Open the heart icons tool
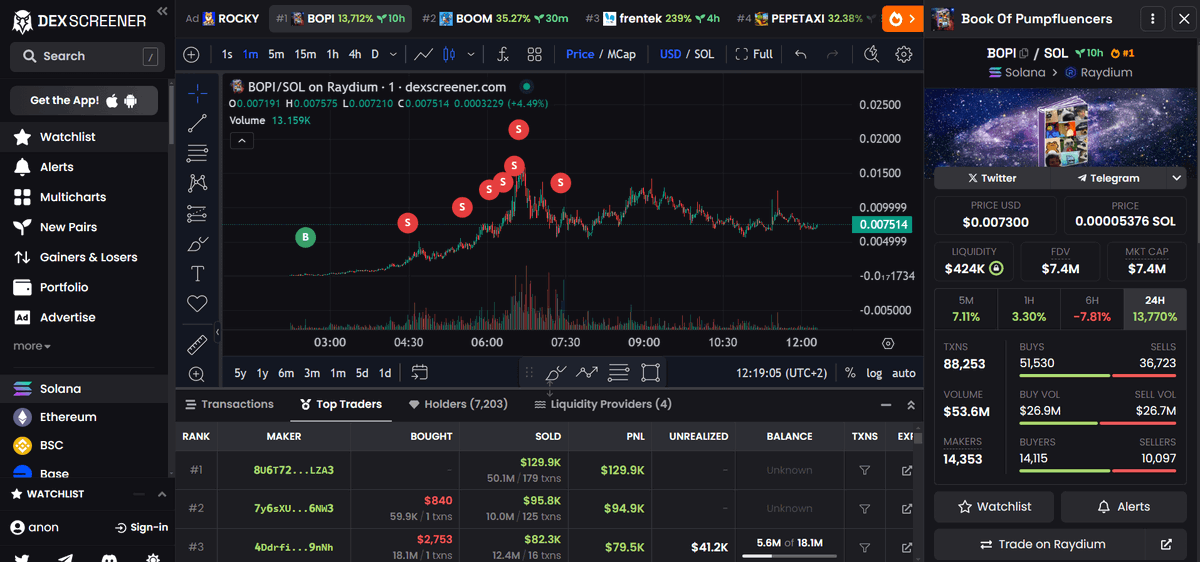 click(x=197, y=303)
